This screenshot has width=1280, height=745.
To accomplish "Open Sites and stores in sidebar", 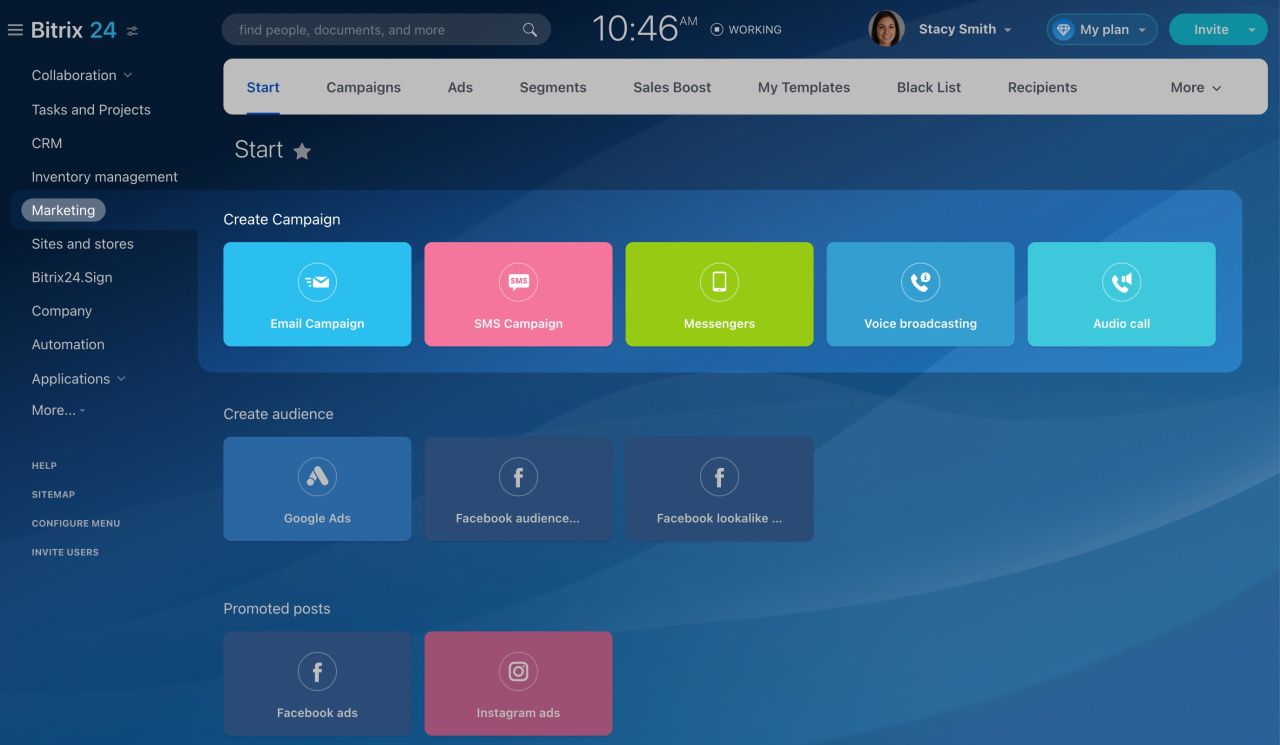I will 82,244.
